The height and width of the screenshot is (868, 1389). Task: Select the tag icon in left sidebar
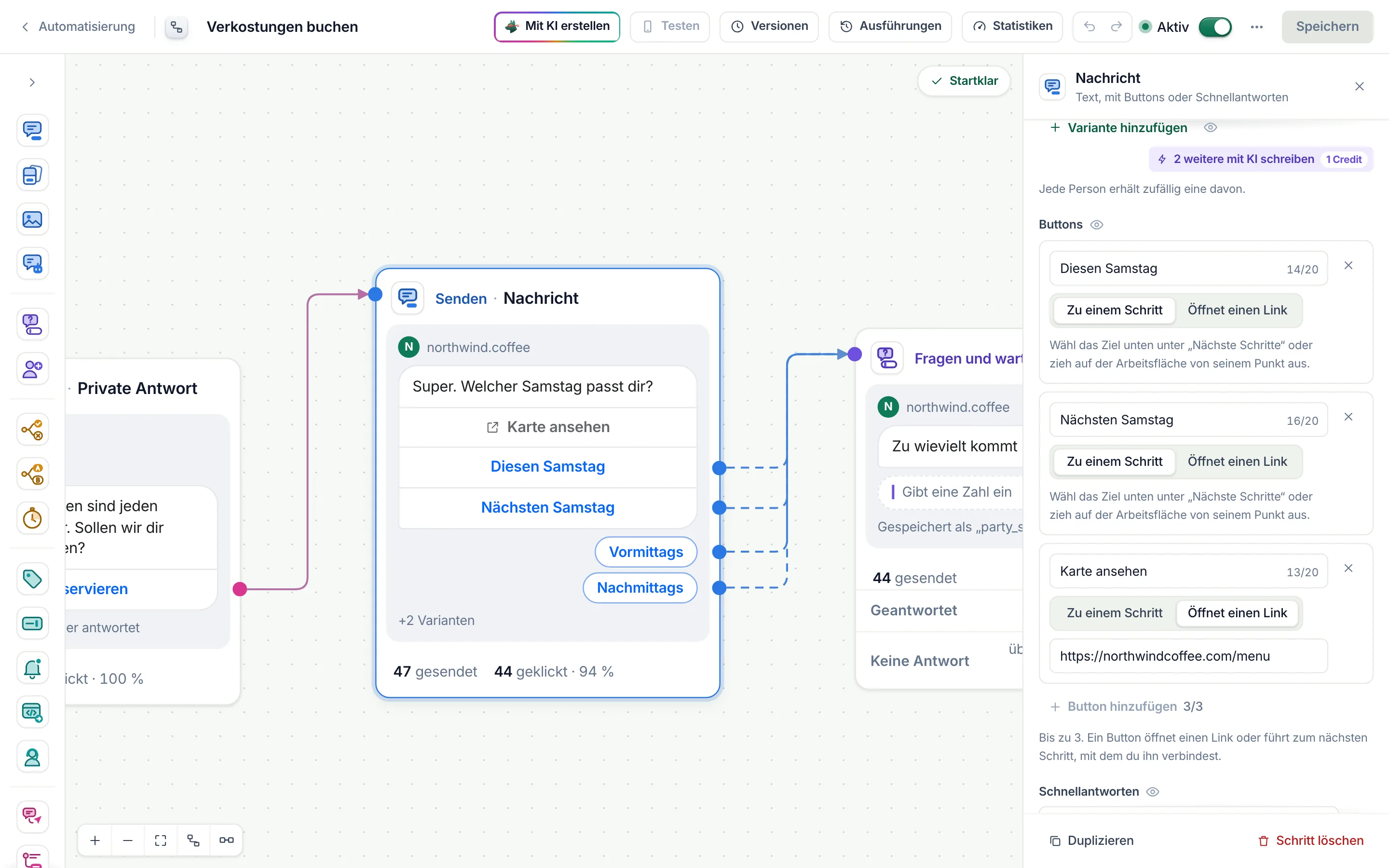click(32, 579)
